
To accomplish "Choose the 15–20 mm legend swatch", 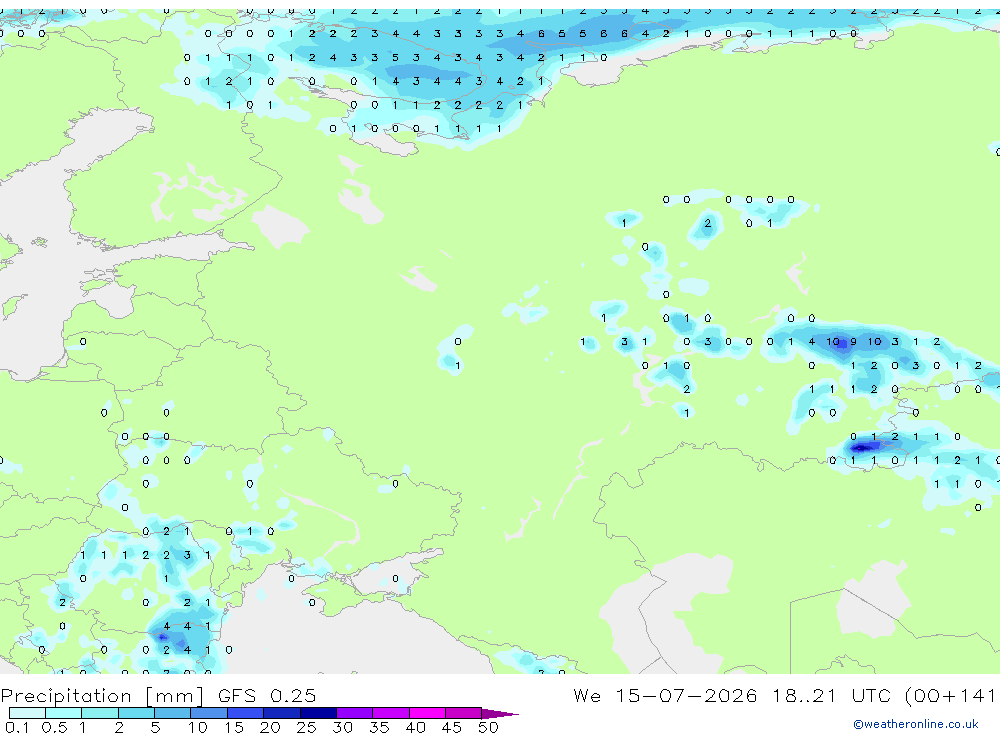I will [245, 713].
